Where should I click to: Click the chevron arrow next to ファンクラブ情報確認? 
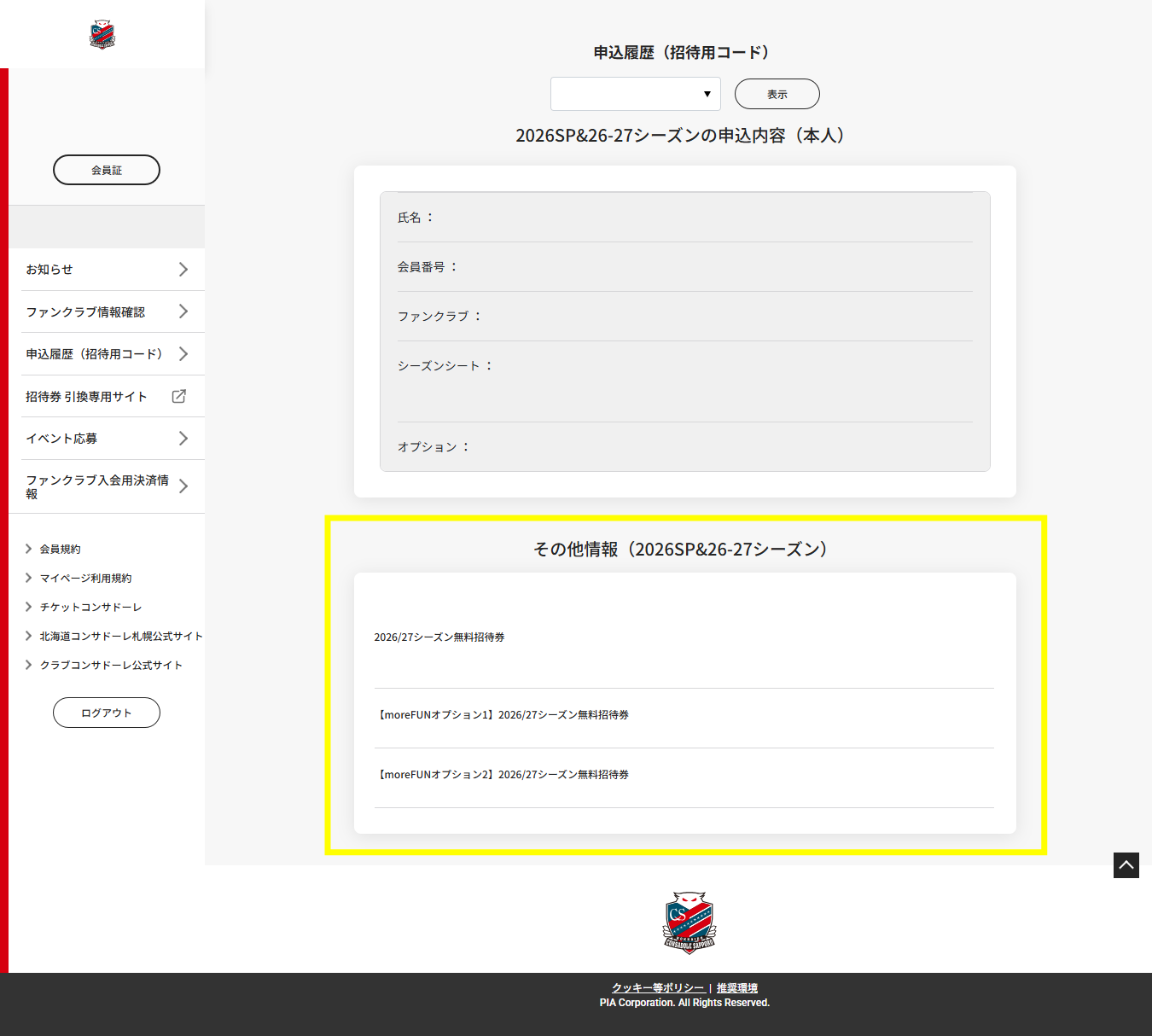[183, 311]
